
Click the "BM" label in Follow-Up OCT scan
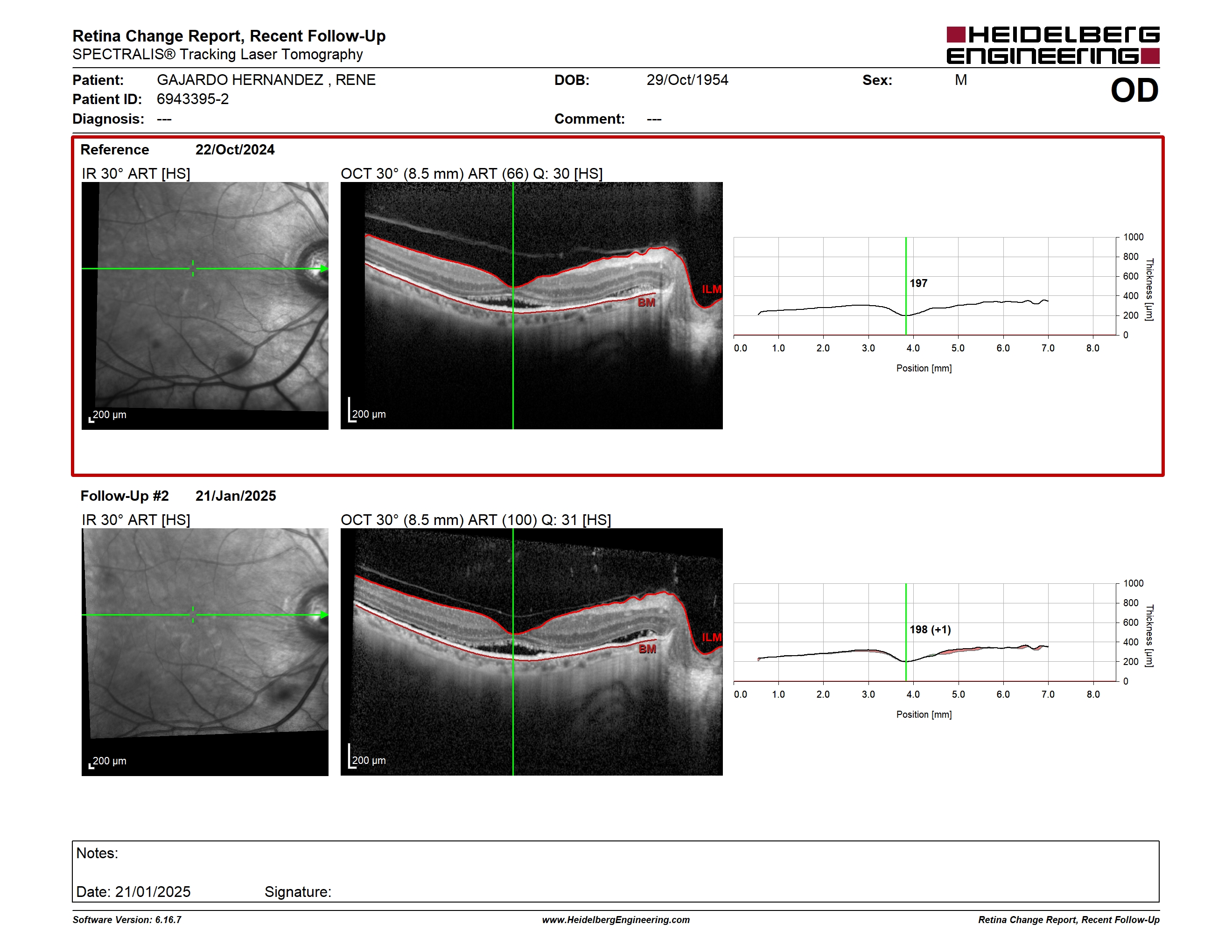click(x=647, y=649)
